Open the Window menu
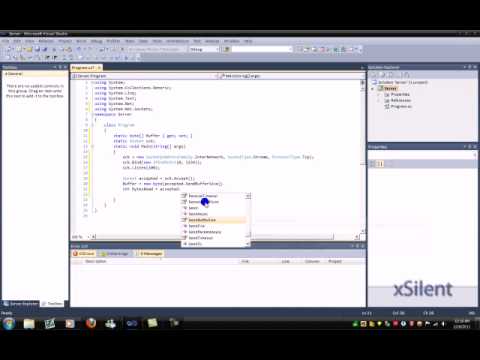The height and width of the screenshot is (360, 480). tap(232, 41)
